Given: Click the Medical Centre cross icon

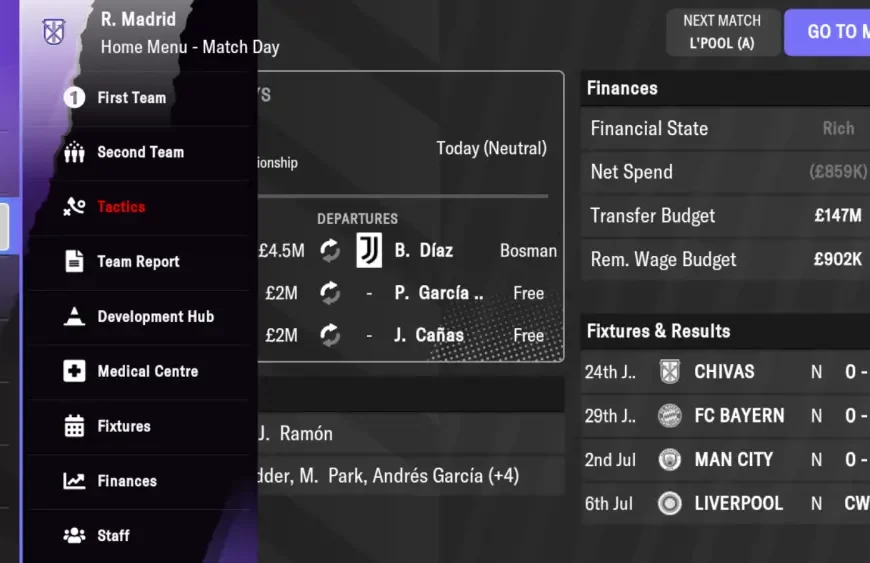Looking at the screenshot, I should click(x=74, y=371).
